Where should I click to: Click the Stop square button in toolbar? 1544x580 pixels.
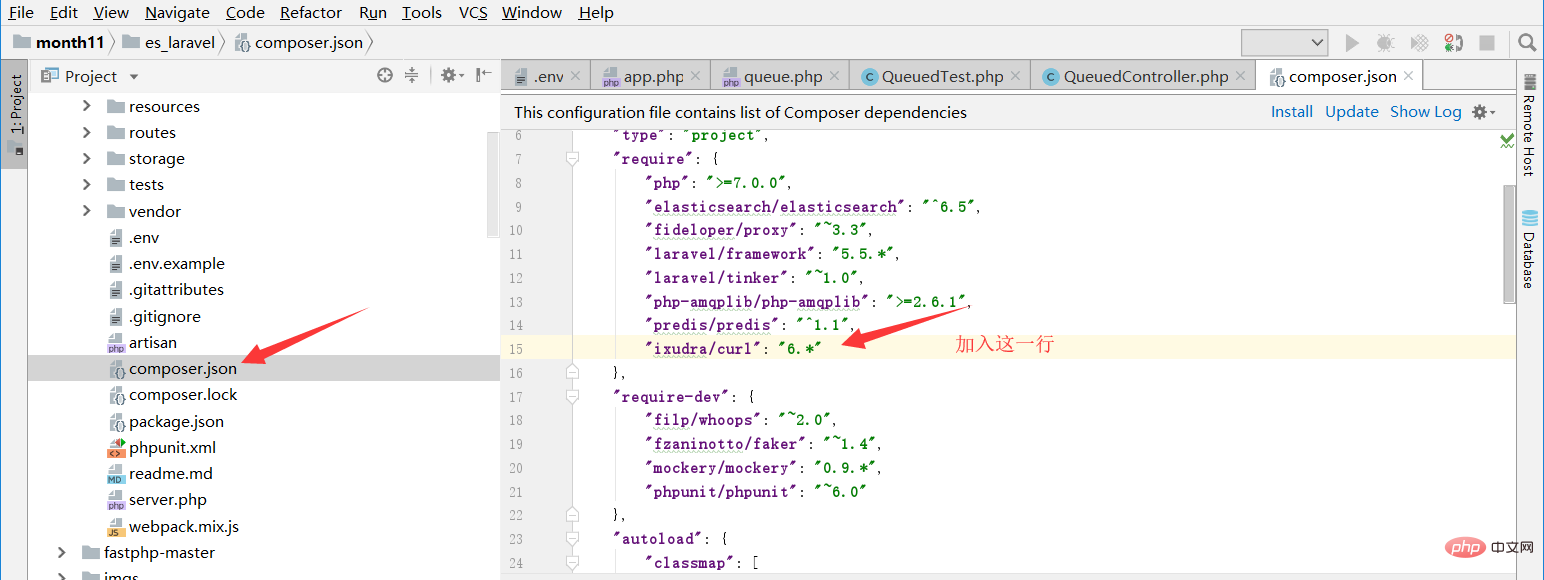tap(1487, 43)
